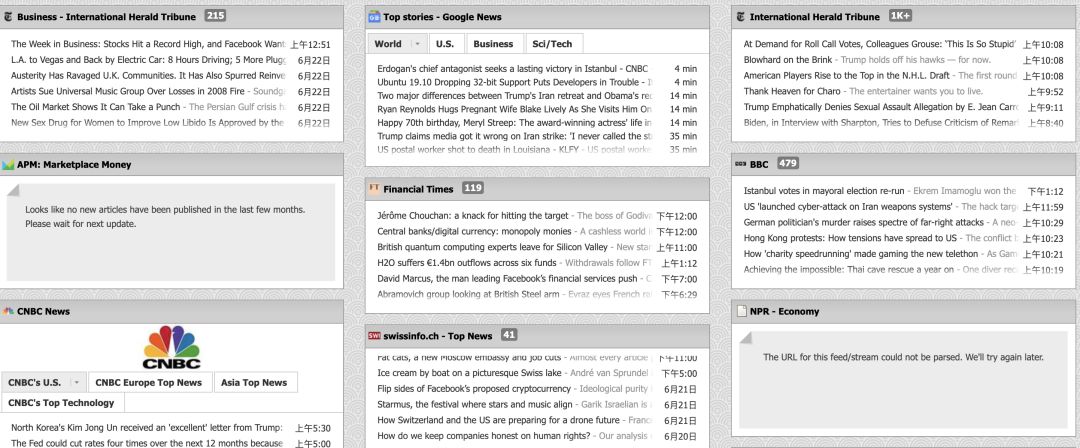
Task: Open 'The Week in Business: Stocks Hit a Record High' article
Action: click(147, 44)
